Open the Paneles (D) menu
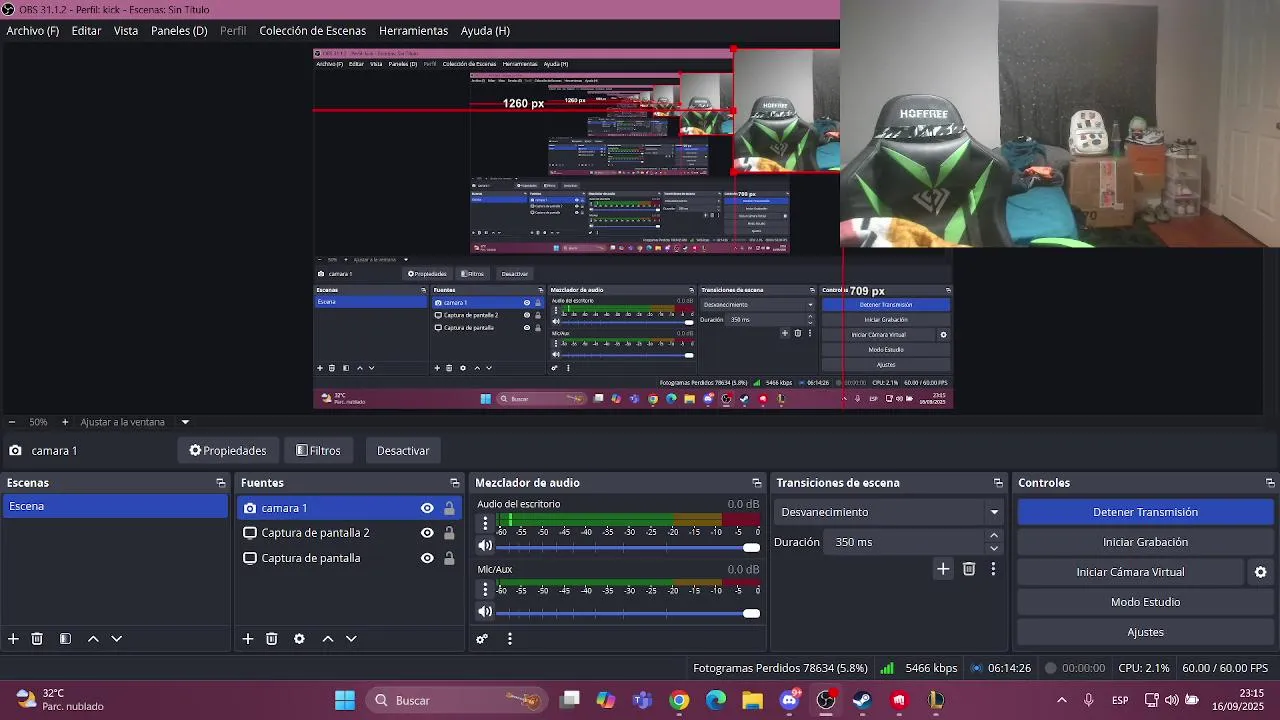This screenshot has height=720, width=1280. 179,31
